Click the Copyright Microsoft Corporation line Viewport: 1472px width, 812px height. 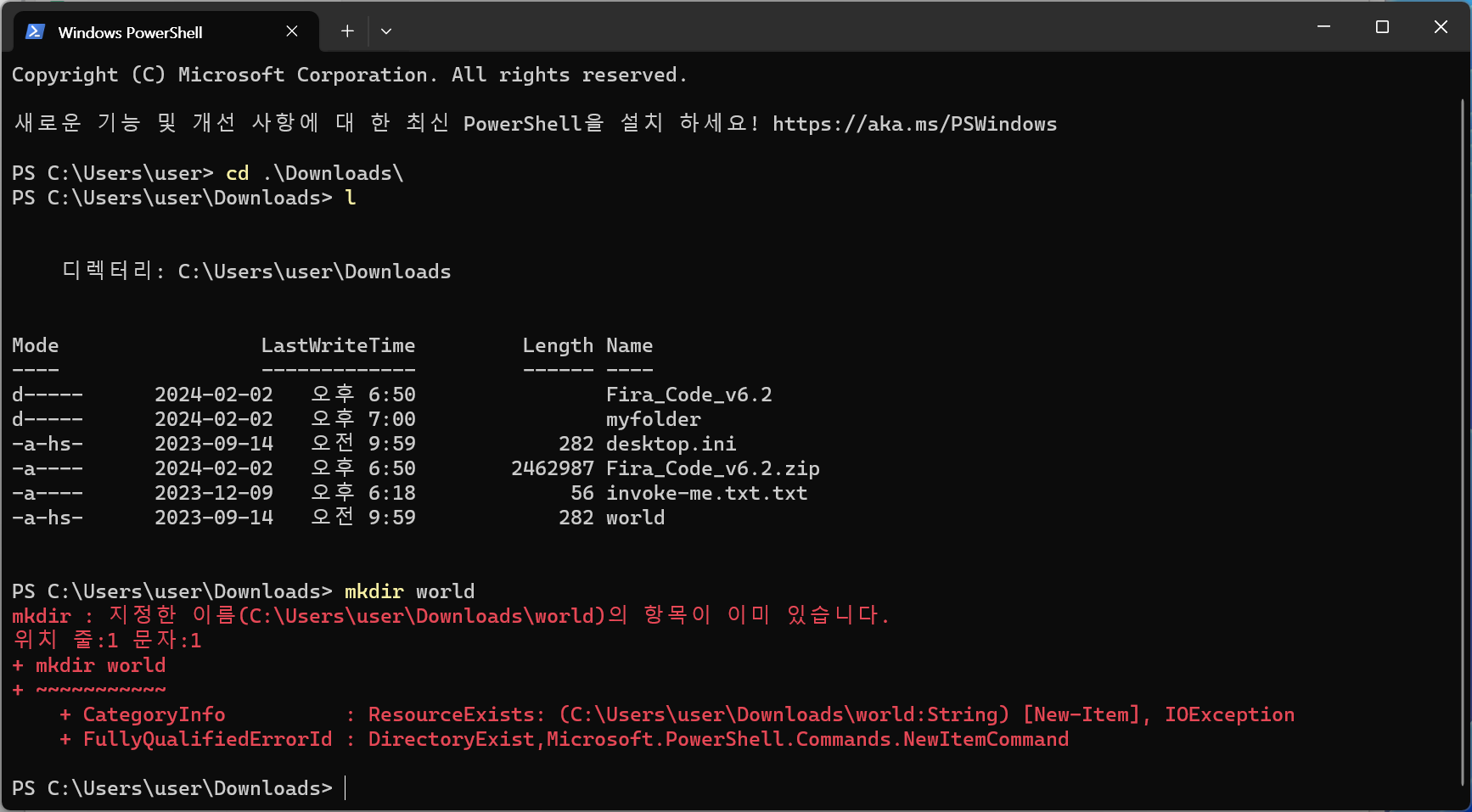pos(350,75)
